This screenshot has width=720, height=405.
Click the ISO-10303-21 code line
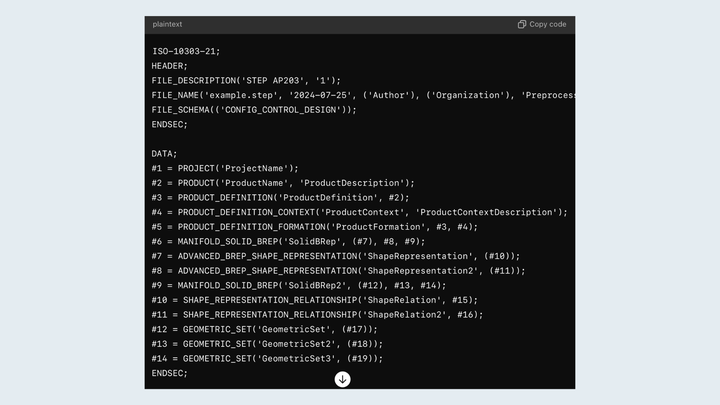point(186,51)
